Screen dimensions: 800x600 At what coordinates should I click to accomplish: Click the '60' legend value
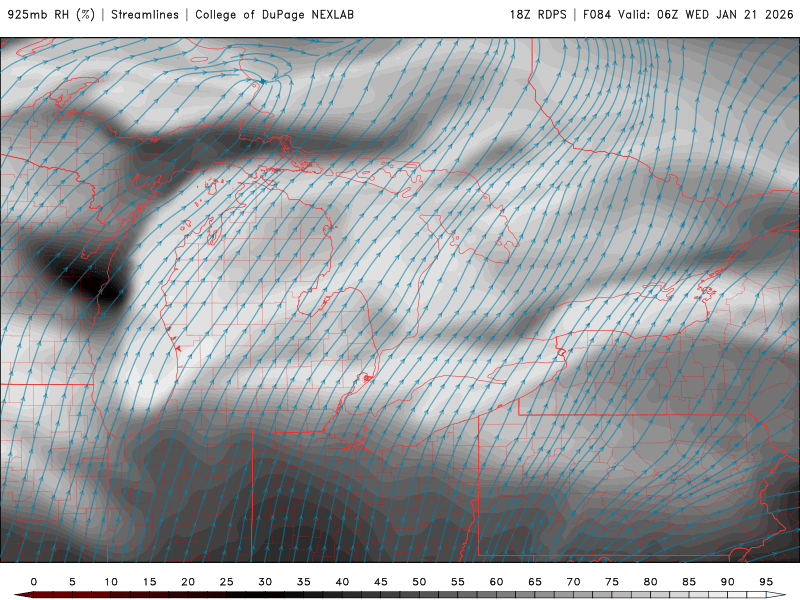(x=496, y=582)
